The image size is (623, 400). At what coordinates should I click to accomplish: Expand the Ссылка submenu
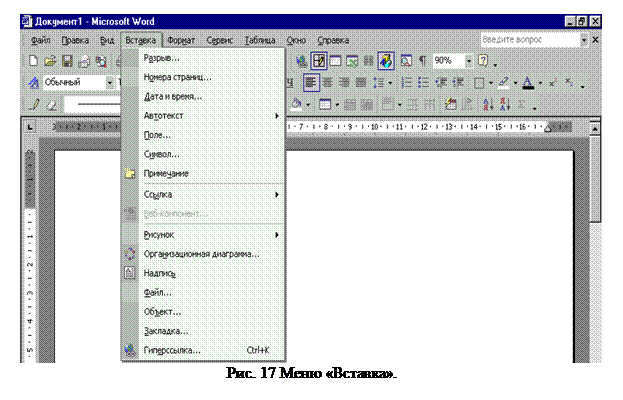point(211,195)
